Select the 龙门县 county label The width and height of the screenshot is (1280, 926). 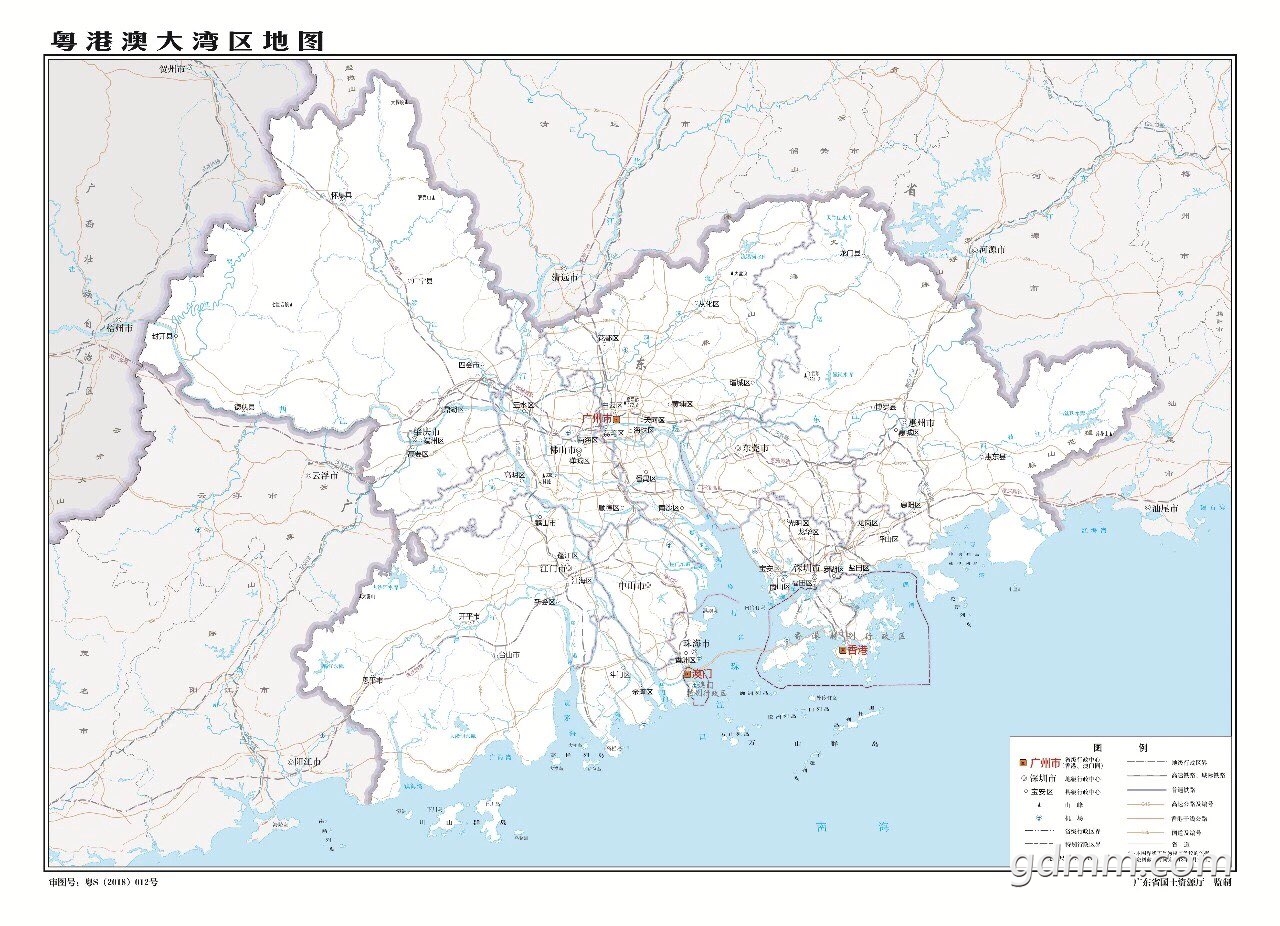point(850,254)
